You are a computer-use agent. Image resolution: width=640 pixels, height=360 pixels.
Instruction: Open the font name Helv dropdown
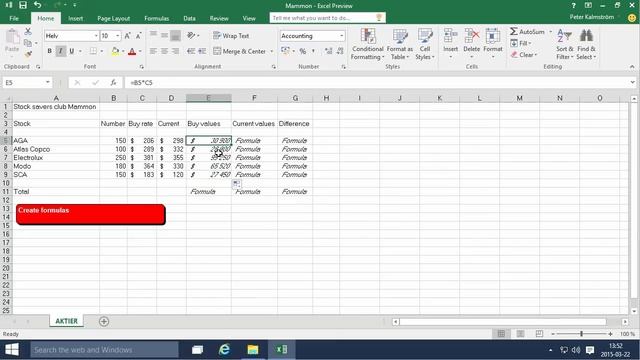[96, 36]
